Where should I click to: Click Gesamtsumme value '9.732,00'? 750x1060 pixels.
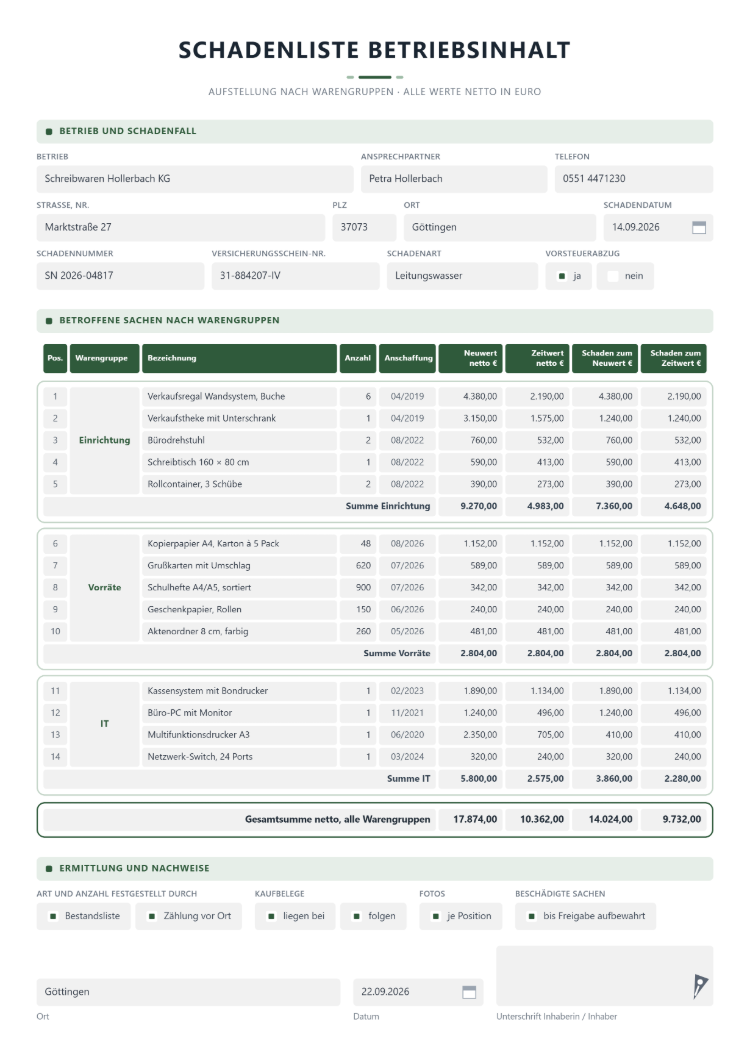point(674,819)
